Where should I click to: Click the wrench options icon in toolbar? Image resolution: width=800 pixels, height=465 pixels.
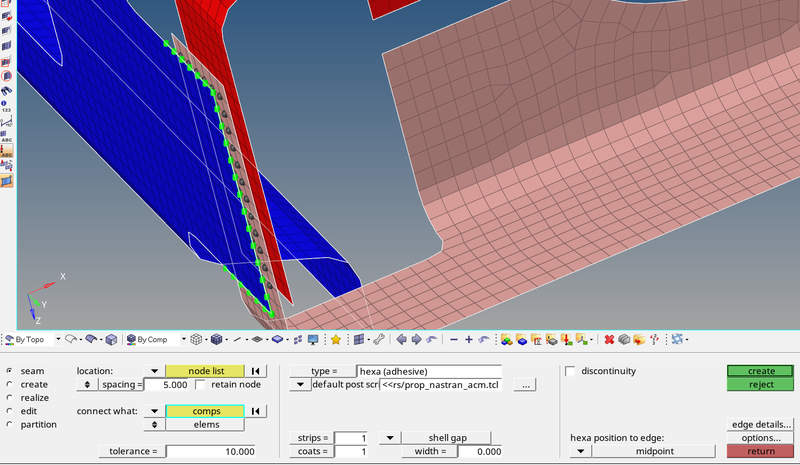(x=378, y=340)
